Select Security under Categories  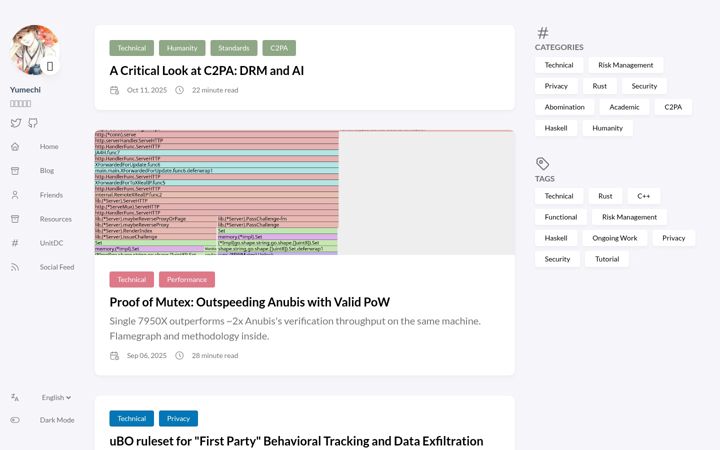pos(644,86)
